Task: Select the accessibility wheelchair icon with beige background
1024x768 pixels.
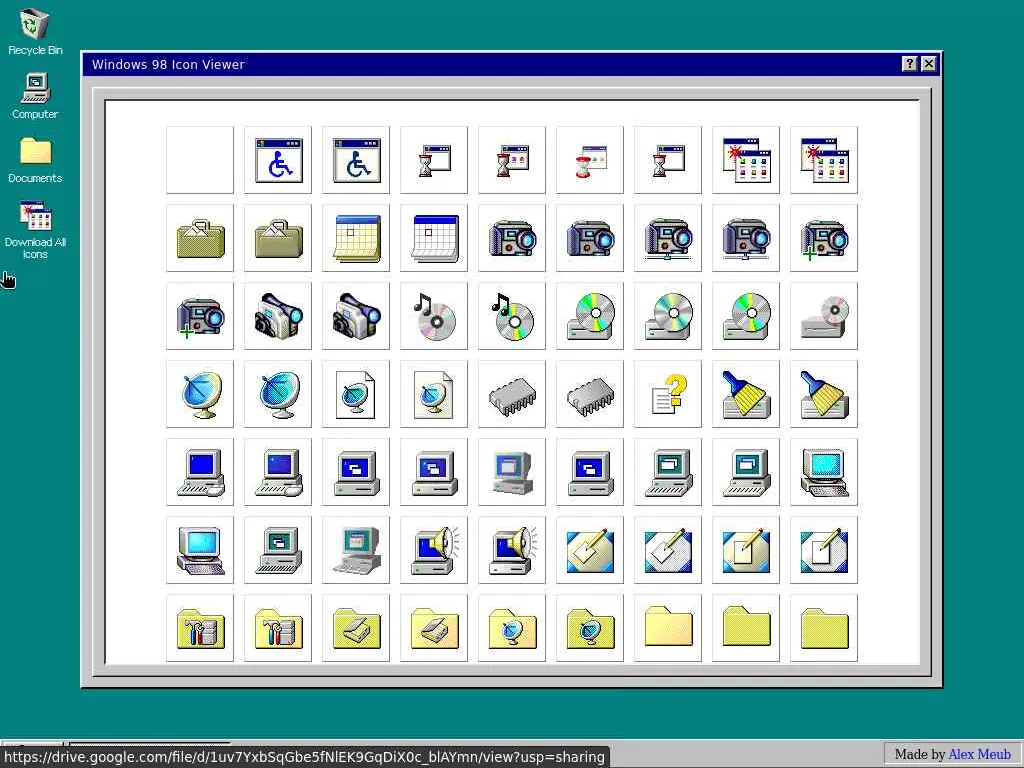Action: click(x=356, y=160)
